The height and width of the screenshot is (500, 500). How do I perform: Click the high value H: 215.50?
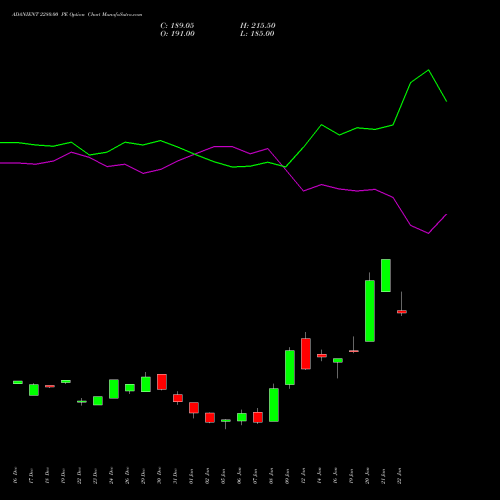coord(258,26)
